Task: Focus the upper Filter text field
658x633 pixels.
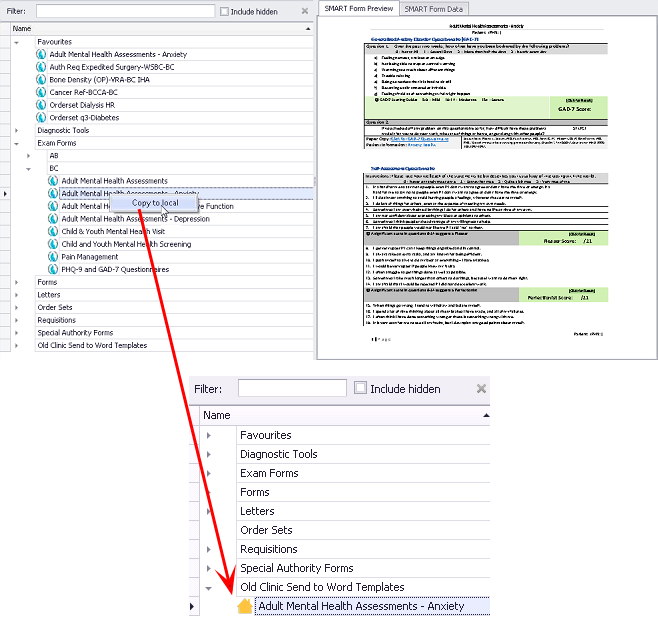Action: [125, 11]
